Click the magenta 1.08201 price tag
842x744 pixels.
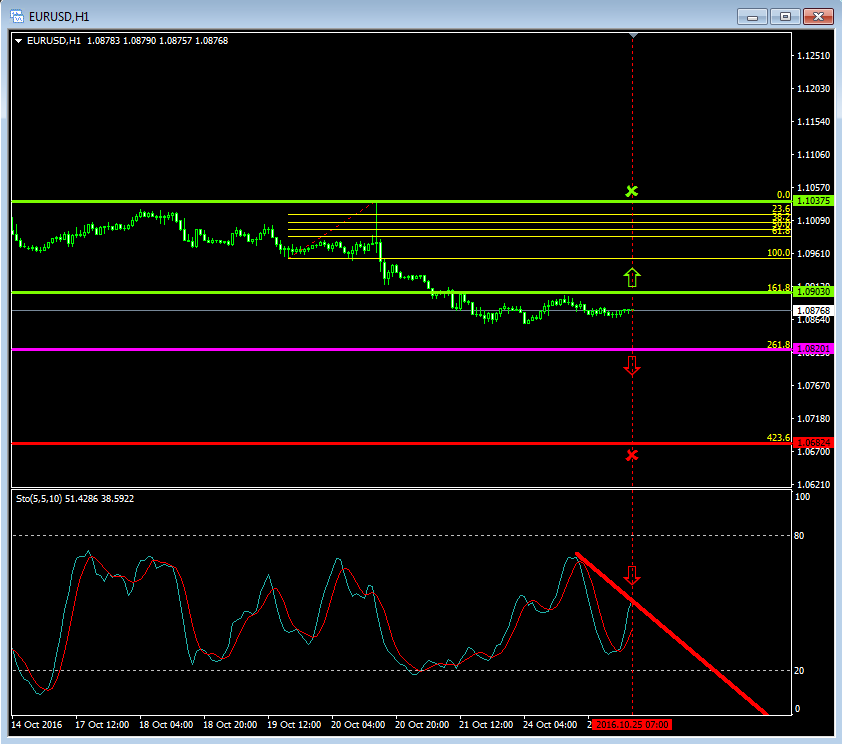pos(814,349)
